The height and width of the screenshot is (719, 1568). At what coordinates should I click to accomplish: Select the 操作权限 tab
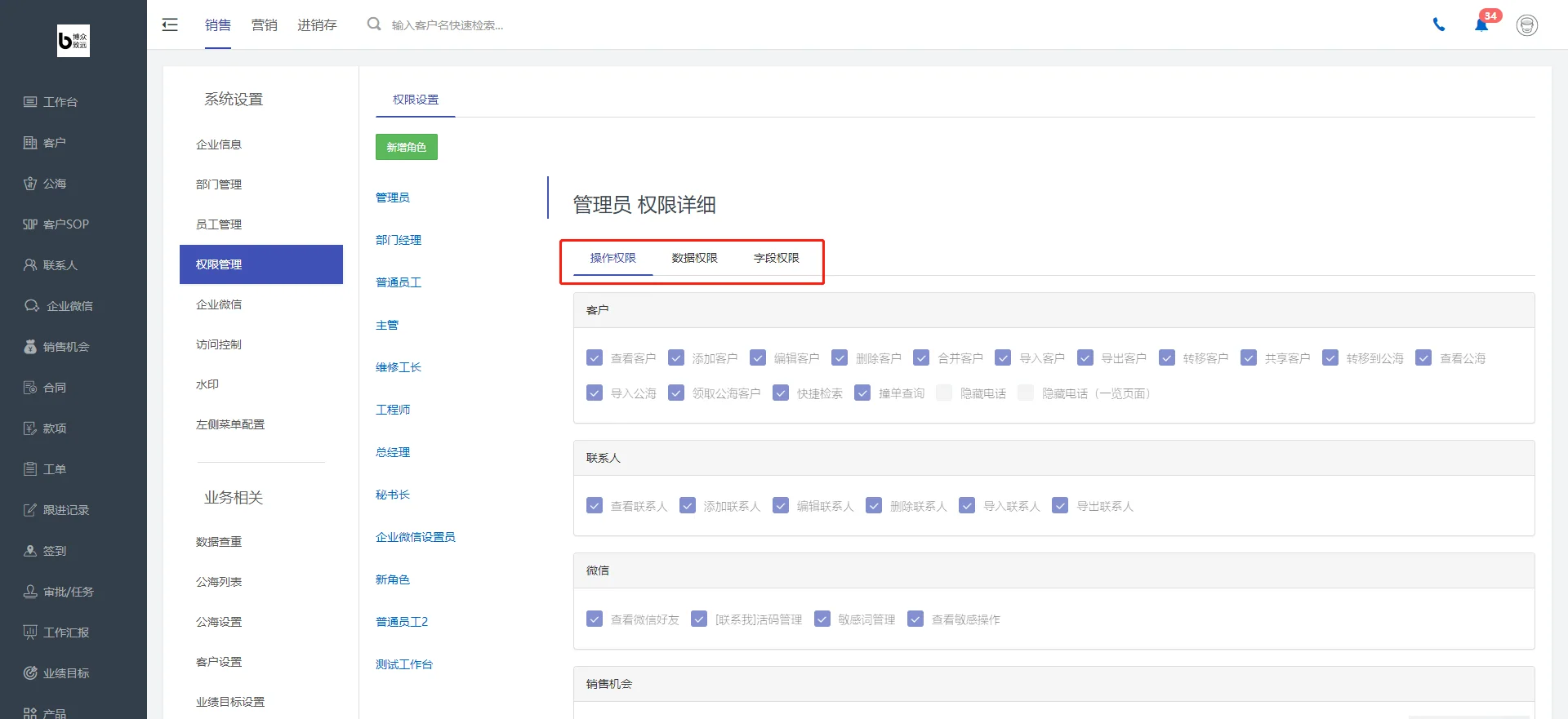(613, 258)
